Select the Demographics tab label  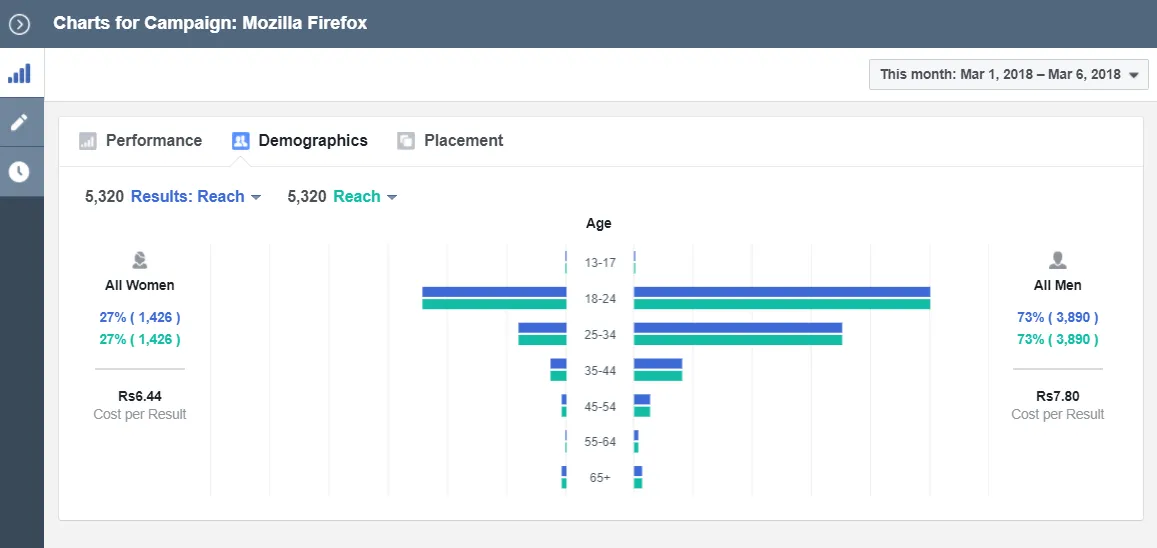[313, 141]
